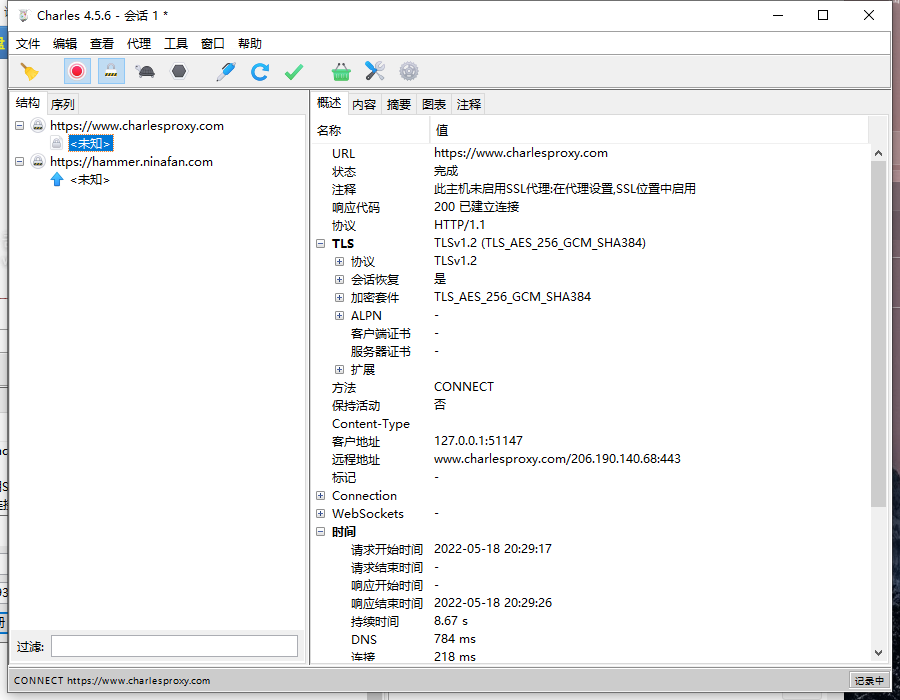Expand the 加密套件 row

point(339,298)
